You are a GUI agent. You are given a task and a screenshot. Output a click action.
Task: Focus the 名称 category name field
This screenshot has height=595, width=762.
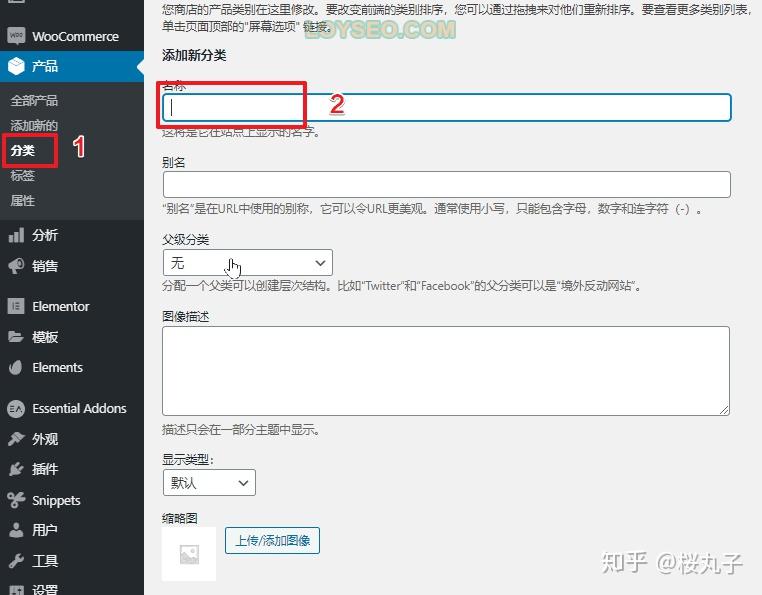click(447, 107)
